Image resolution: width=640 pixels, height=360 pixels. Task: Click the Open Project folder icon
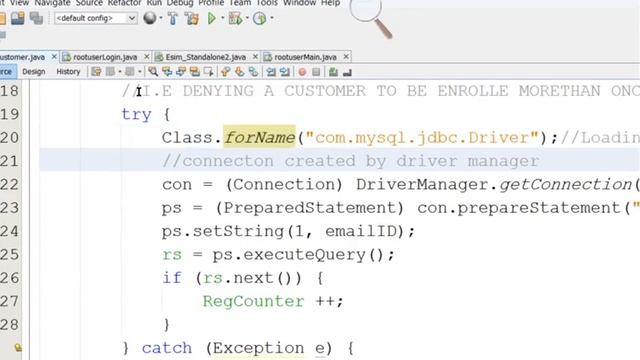(x=18, y=18)
